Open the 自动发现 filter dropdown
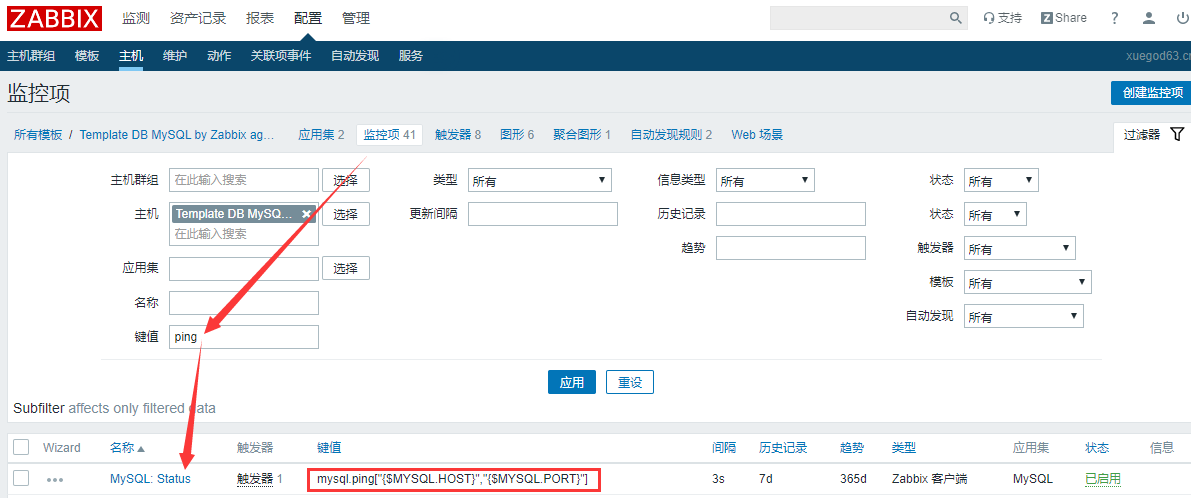Image resolution: width=1191 pixels, height=498 pixels. (1023, 316)
